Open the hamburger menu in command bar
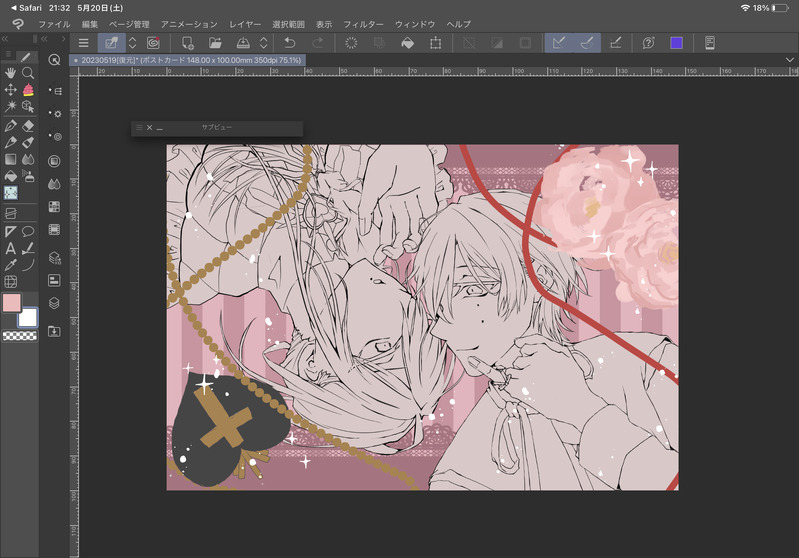This screenshot has width=799, height=558. [84, 43]
